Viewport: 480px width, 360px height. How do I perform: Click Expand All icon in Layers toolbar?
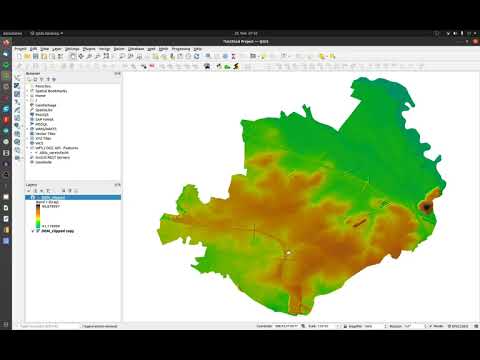point(63,191)
